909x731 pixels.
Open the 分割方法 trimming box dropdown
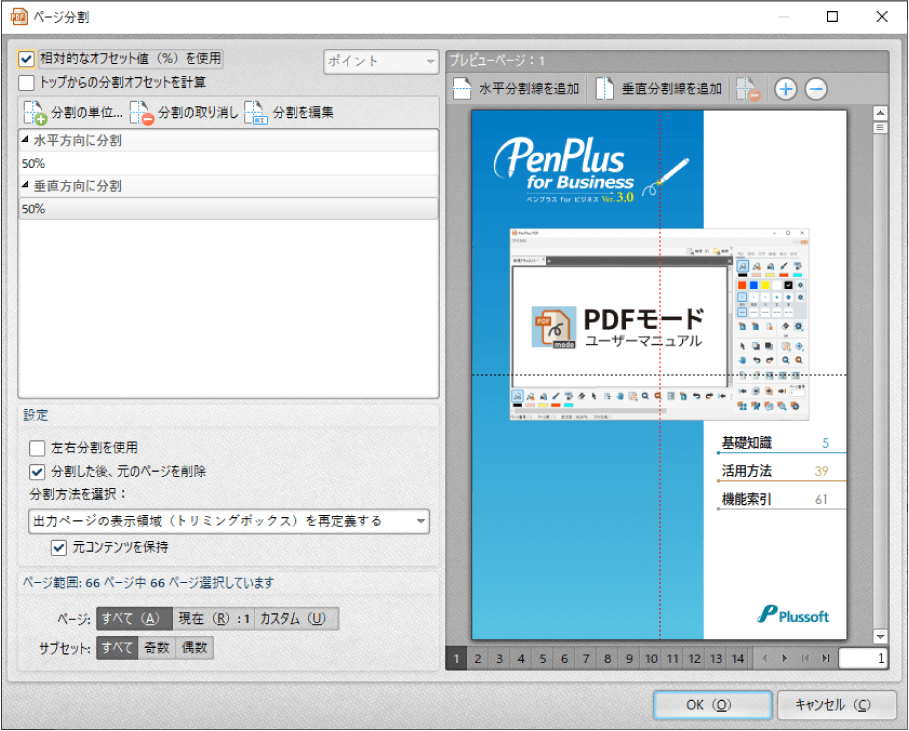tap(229, 521)
